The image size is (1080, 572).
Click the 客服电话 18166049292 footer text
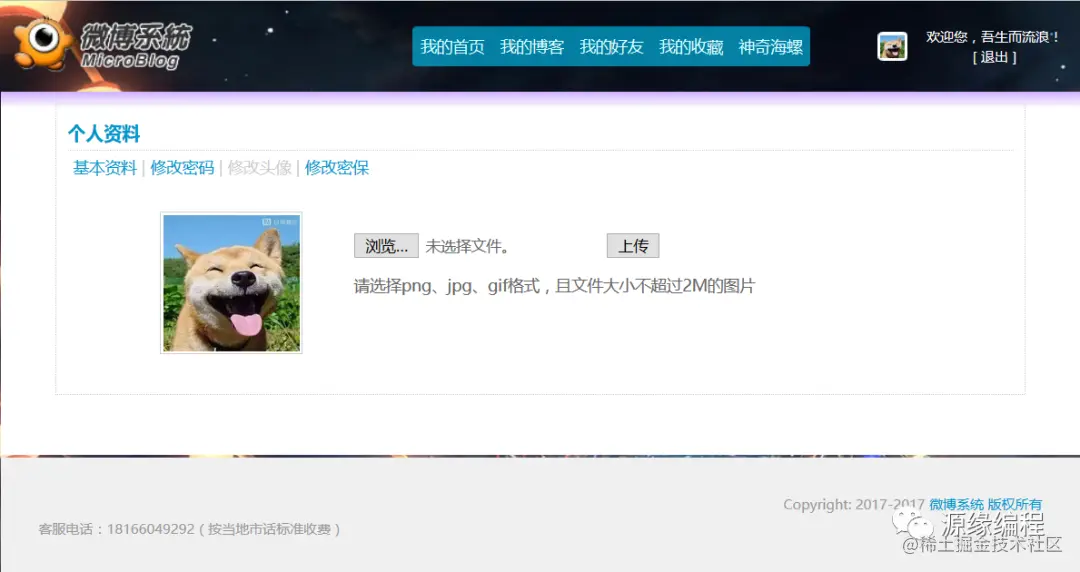click(189, 529)
